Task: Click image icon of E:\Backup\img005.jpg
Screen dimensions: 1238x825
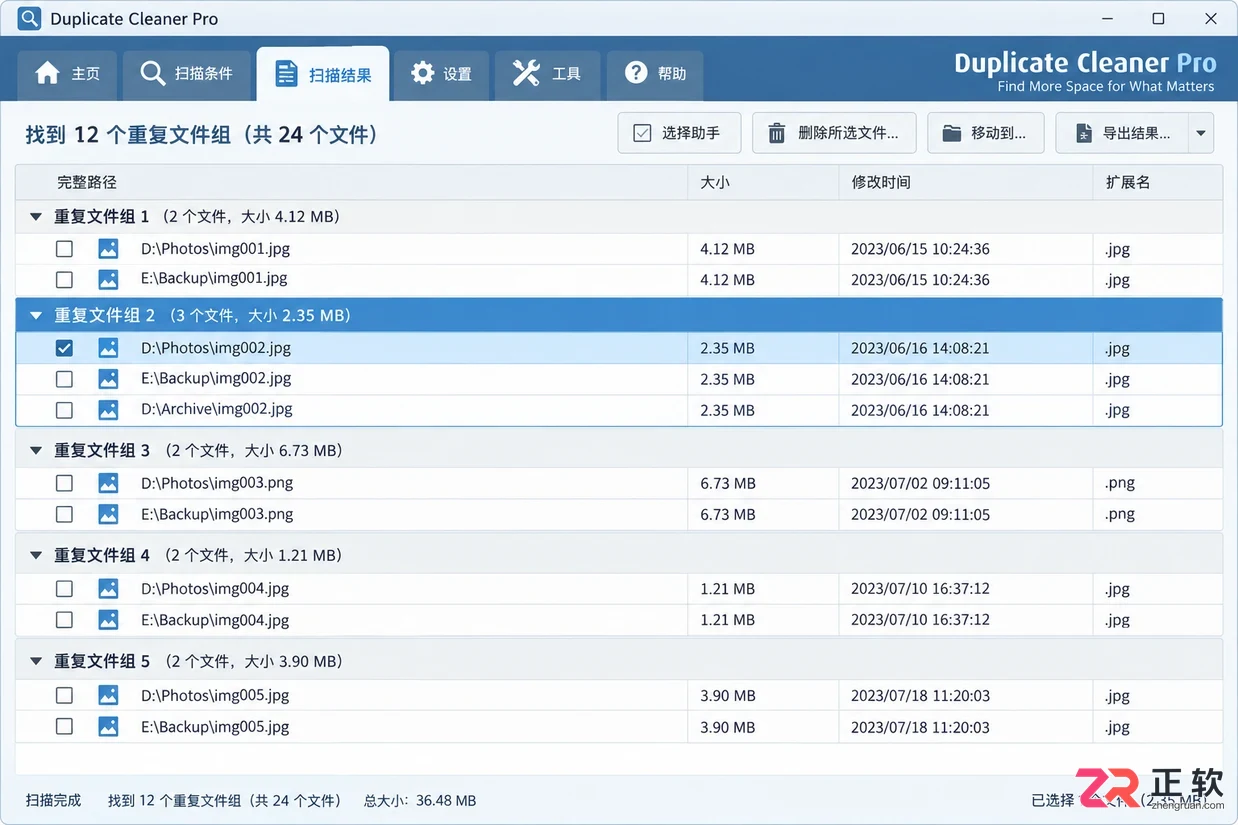Action: click(x=108, y=727)
